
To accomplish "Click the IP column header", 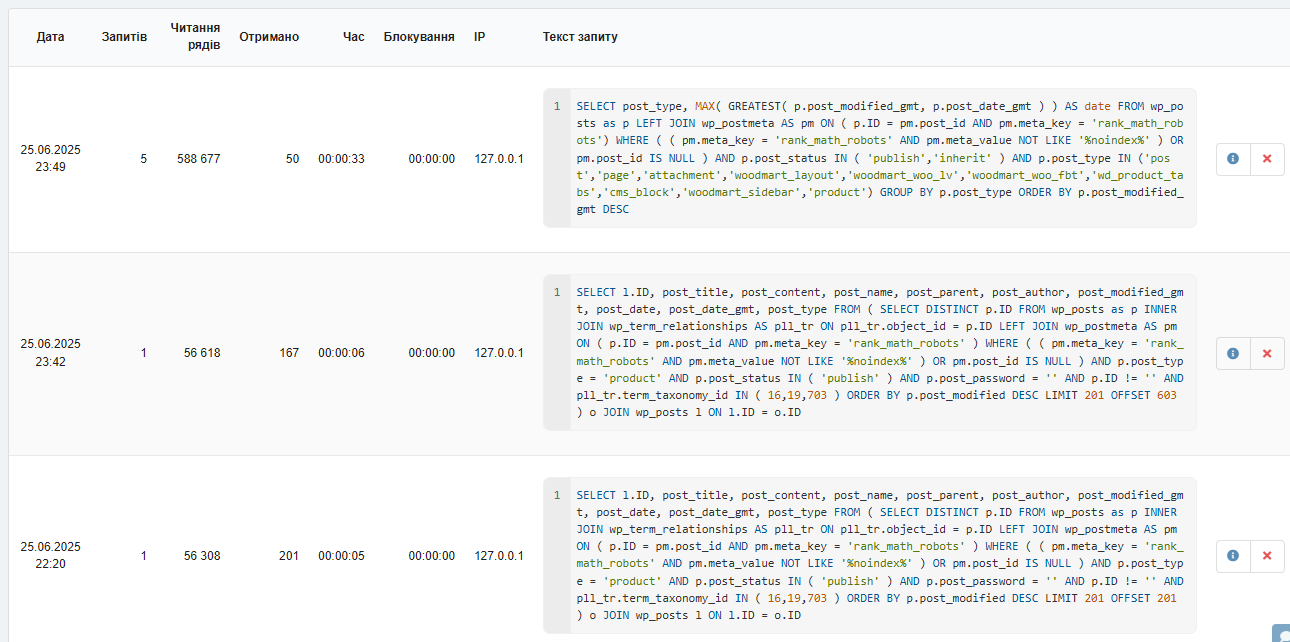I will pos(480,37).
